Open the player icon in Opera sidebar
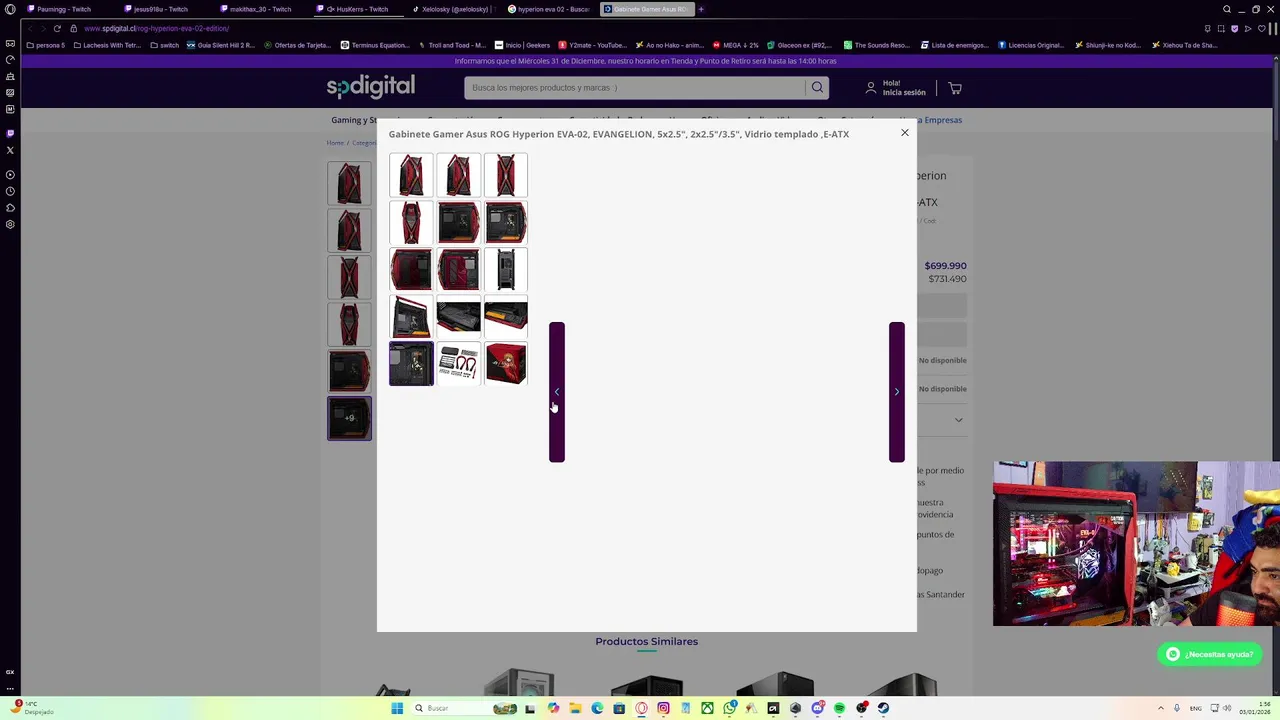The width and height of the screenshot is (1280, 720). (10, 175)
